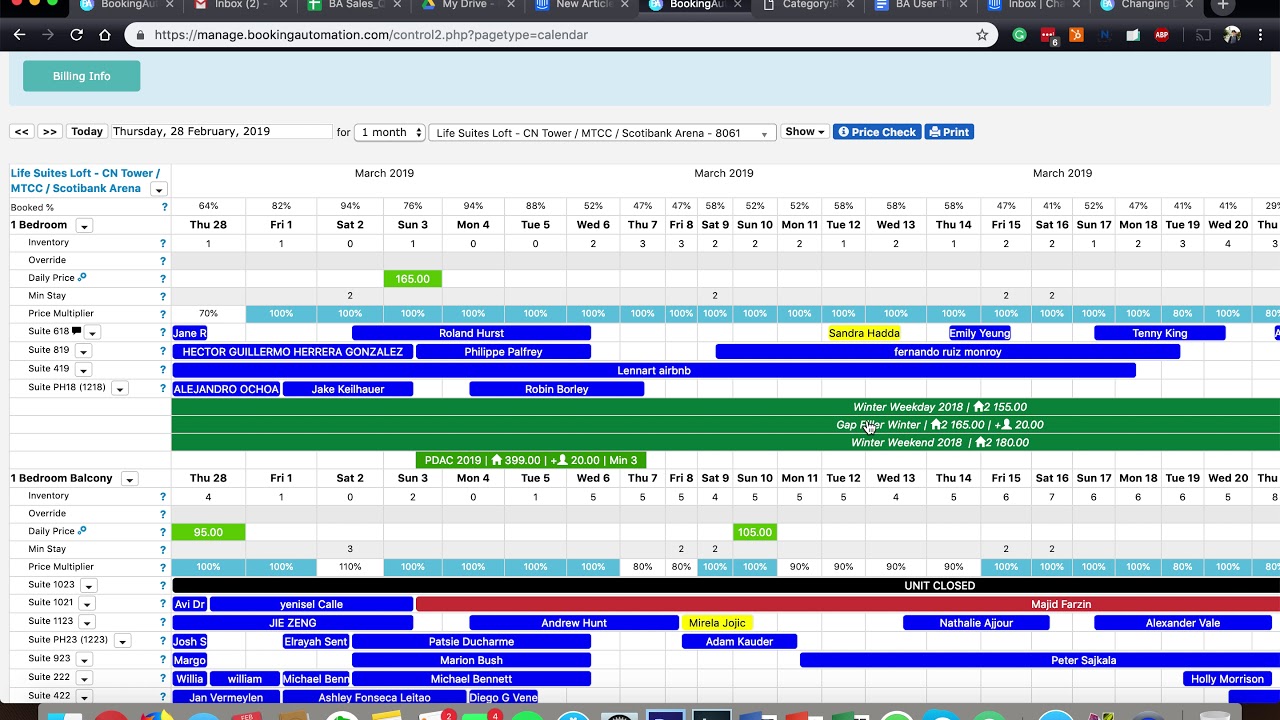This screenshot has height=720, width=1280.
Task: Click link icon next to 1 Bedroom Balcony Daily Price
Action: 82,531
